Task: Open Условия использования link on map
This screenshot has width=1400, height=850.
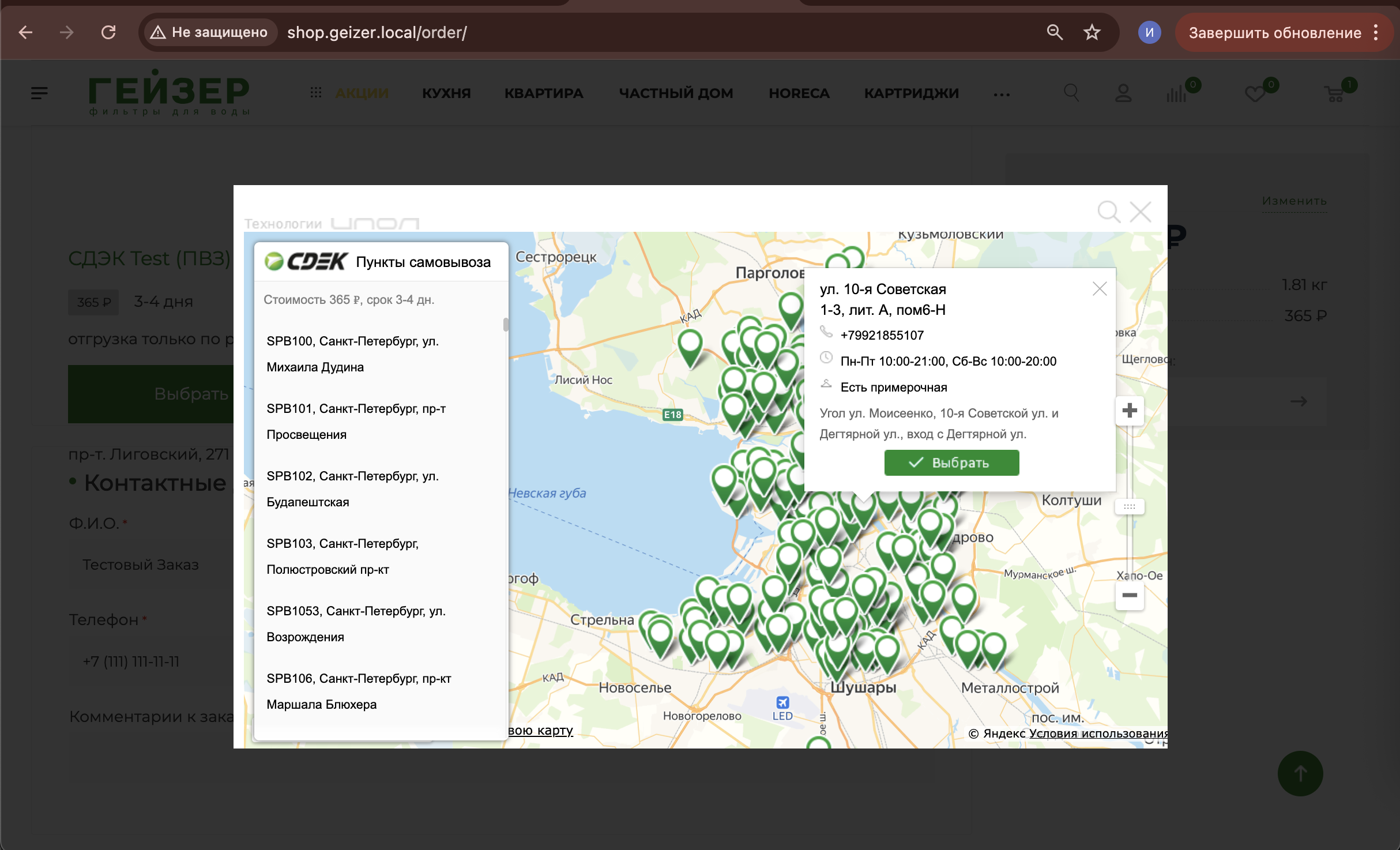Action: tap(1098, 733)
